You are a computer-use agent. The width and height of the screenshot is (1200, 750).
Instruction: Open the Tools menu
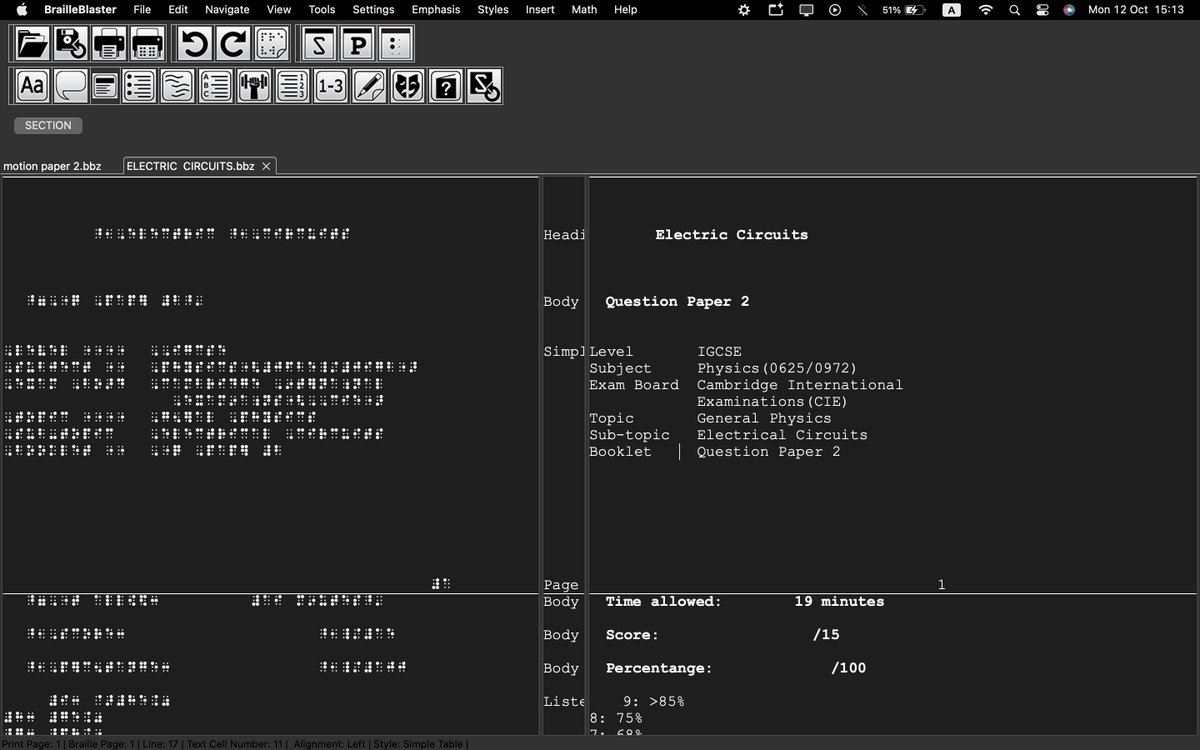pos(322,9)
